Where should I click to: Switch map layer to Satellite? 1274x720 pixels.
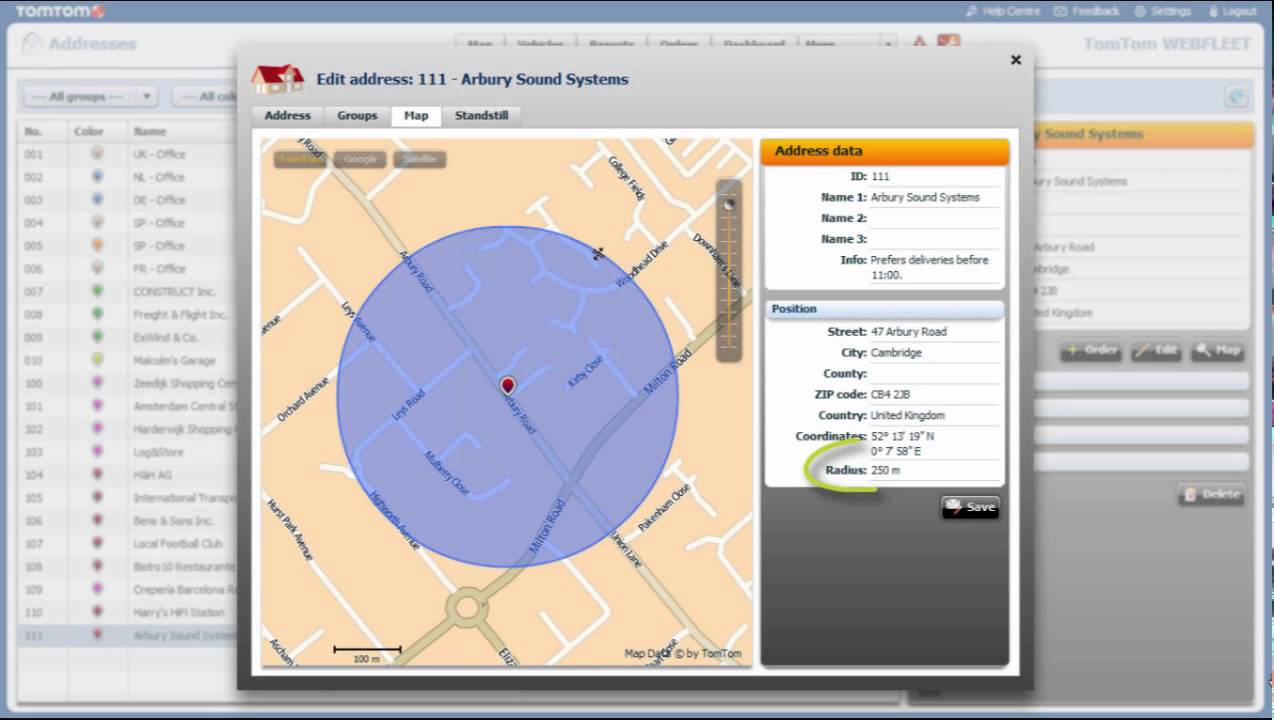(420, 159)
